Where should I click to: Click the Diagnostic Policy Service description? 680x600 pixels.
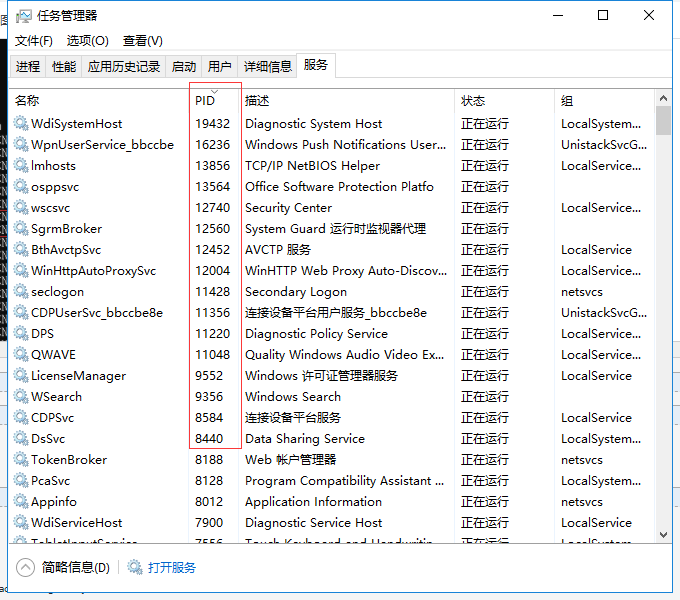(x=316, y=334)
